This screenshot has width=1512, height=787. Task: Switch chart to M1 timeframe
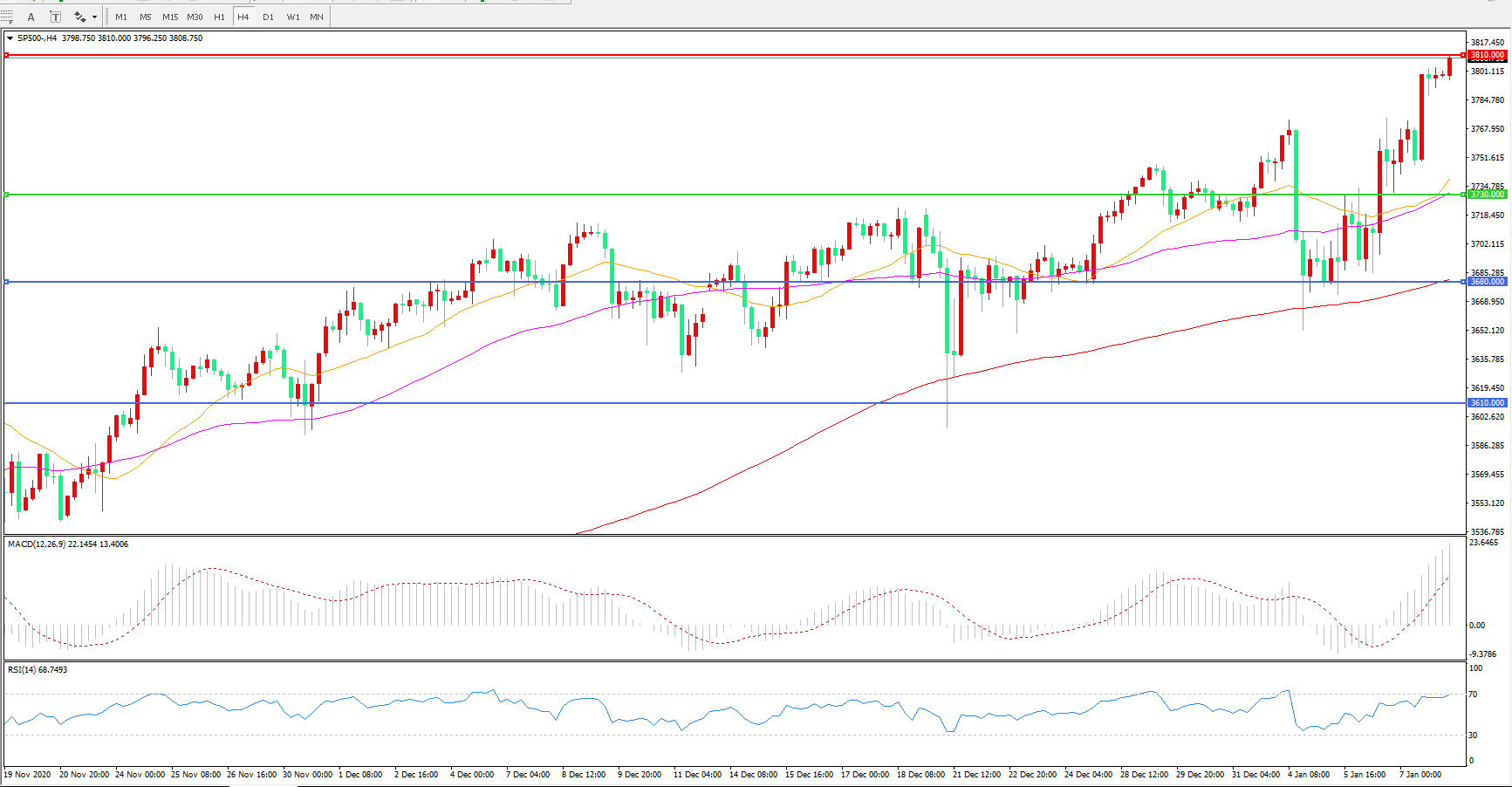point(121,17)
